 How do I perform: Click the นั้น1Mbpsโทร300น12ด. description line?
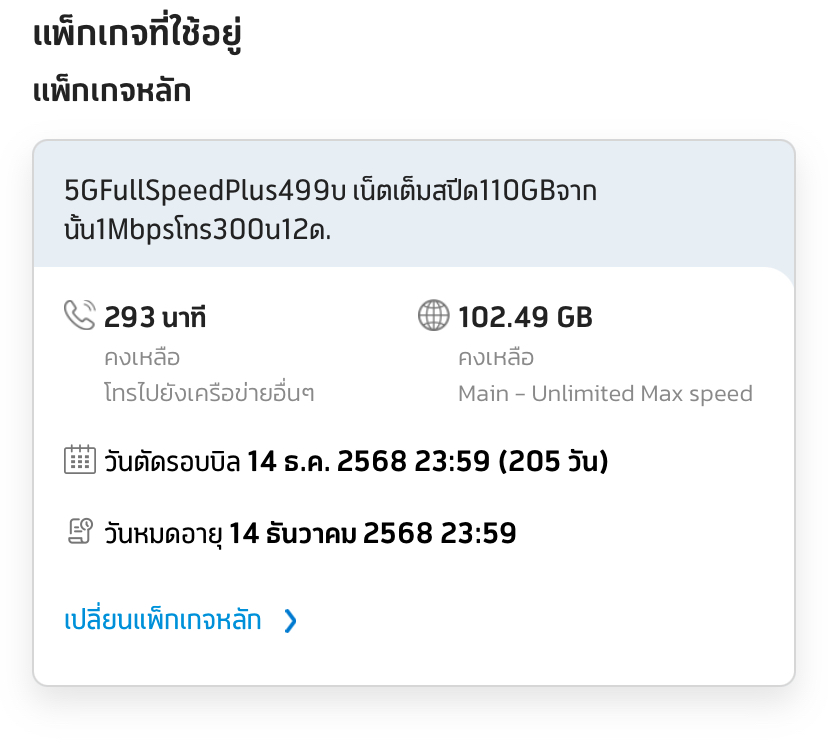[x=197, y=229]
